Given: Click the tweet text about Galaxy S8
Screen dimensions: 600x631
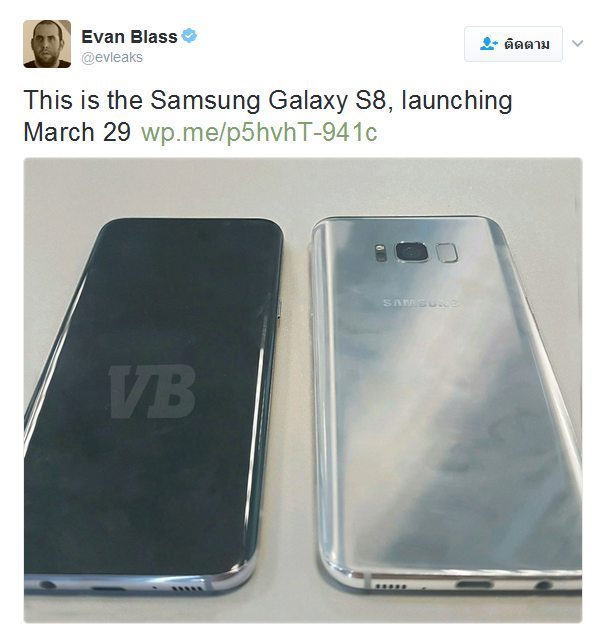Looking at the screenshot, I should pyautogui.click(x=268, y=116).
